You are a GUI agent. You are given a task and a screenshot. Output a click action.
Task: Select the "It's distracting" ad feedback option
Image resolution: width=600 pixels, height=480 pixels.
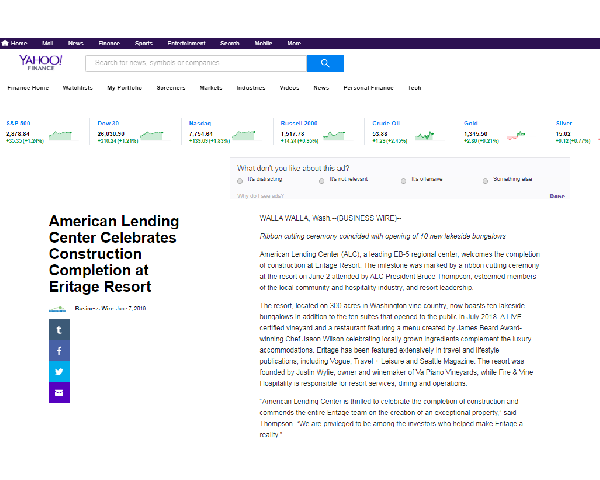click(240, 181)
